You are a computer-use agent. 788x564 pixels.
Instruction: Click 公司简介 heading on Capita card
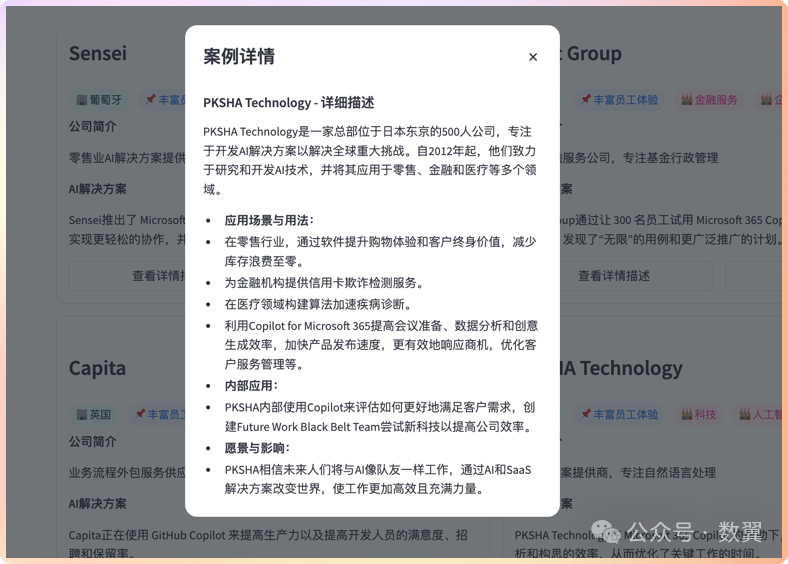point(92,442)
